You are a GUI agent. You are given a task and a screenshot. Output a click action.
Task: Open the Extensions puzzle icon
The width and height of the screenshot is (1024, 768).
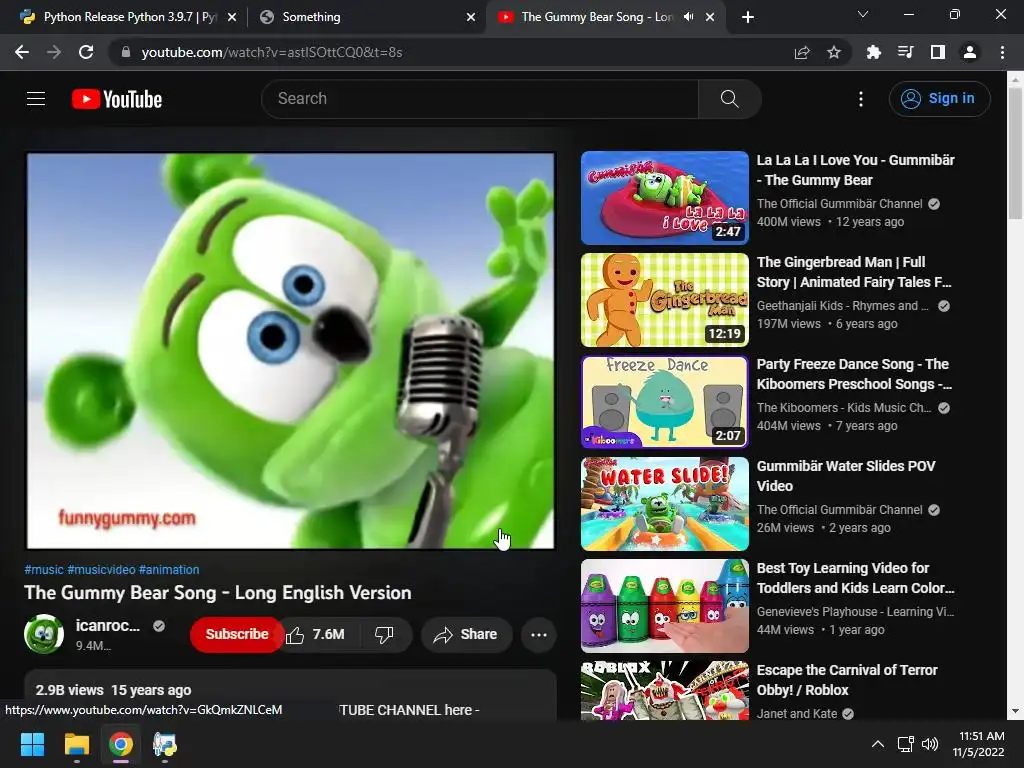pyautogui.click(x=873, y=52)
